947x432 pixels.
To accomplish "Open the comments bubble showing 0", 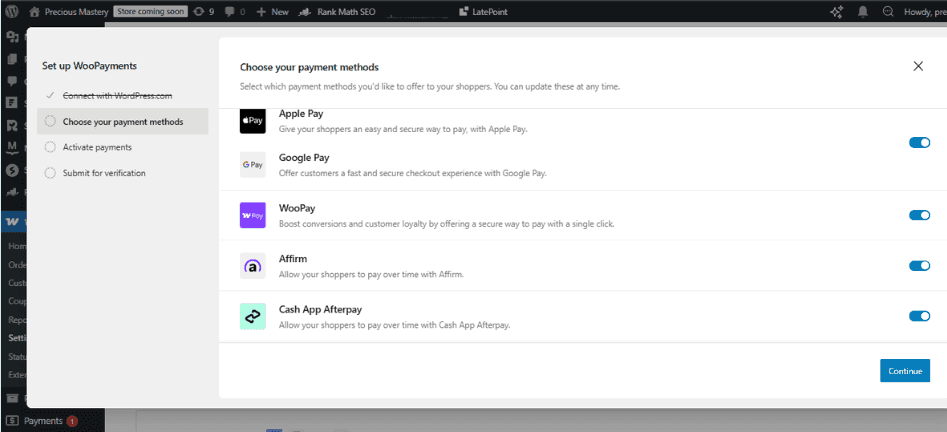I will [235, 11].
